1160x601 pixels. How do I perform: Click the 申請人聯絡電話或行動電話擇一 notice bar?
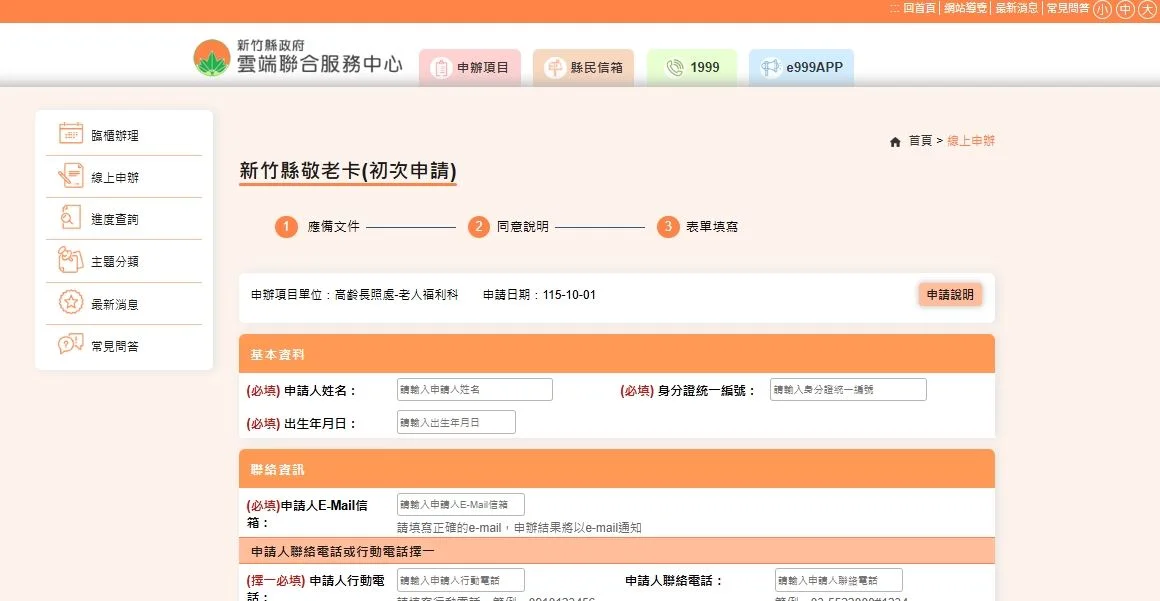tap(616, 551)
